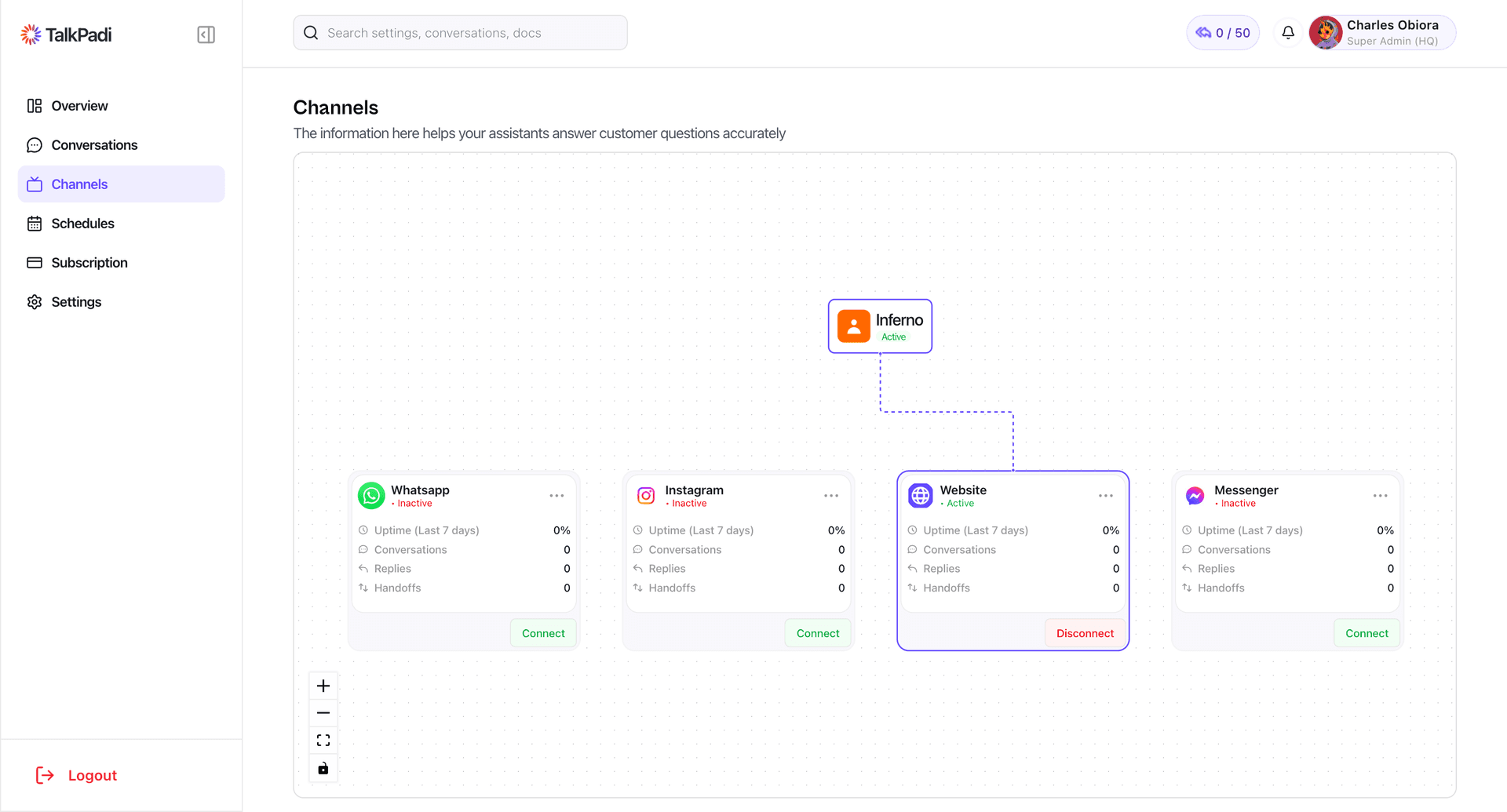Select Channels in the sidebar
The width and height of the screenshot is (1507, 812).
121,184
